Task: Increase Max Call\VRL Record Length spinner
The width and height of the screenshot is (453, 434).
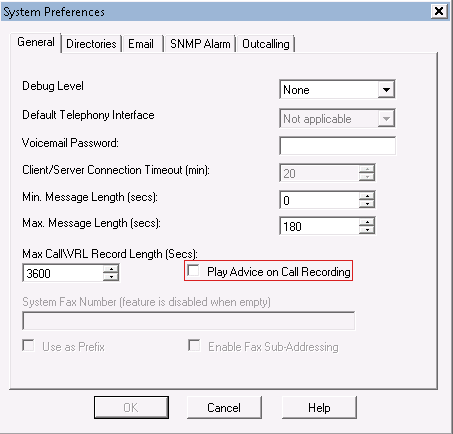Action: [x=111, y=269]
